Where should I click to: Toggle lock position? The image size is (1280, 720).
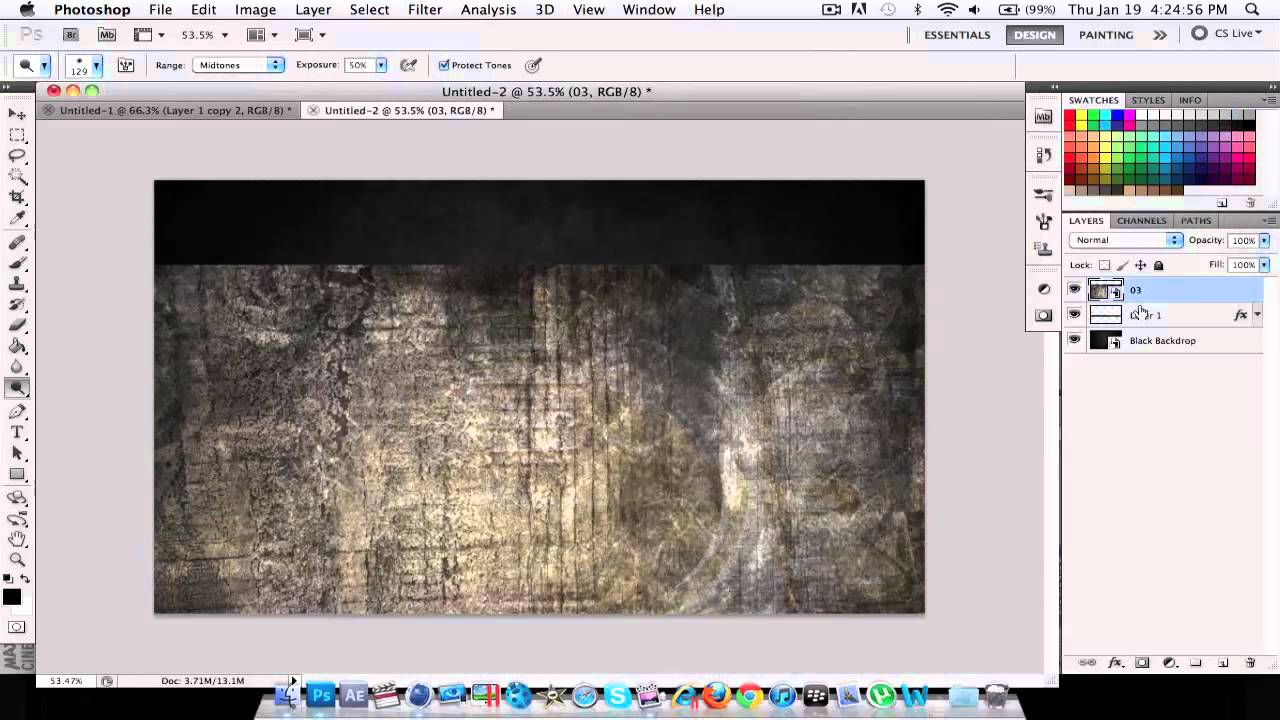(1140, 265)
